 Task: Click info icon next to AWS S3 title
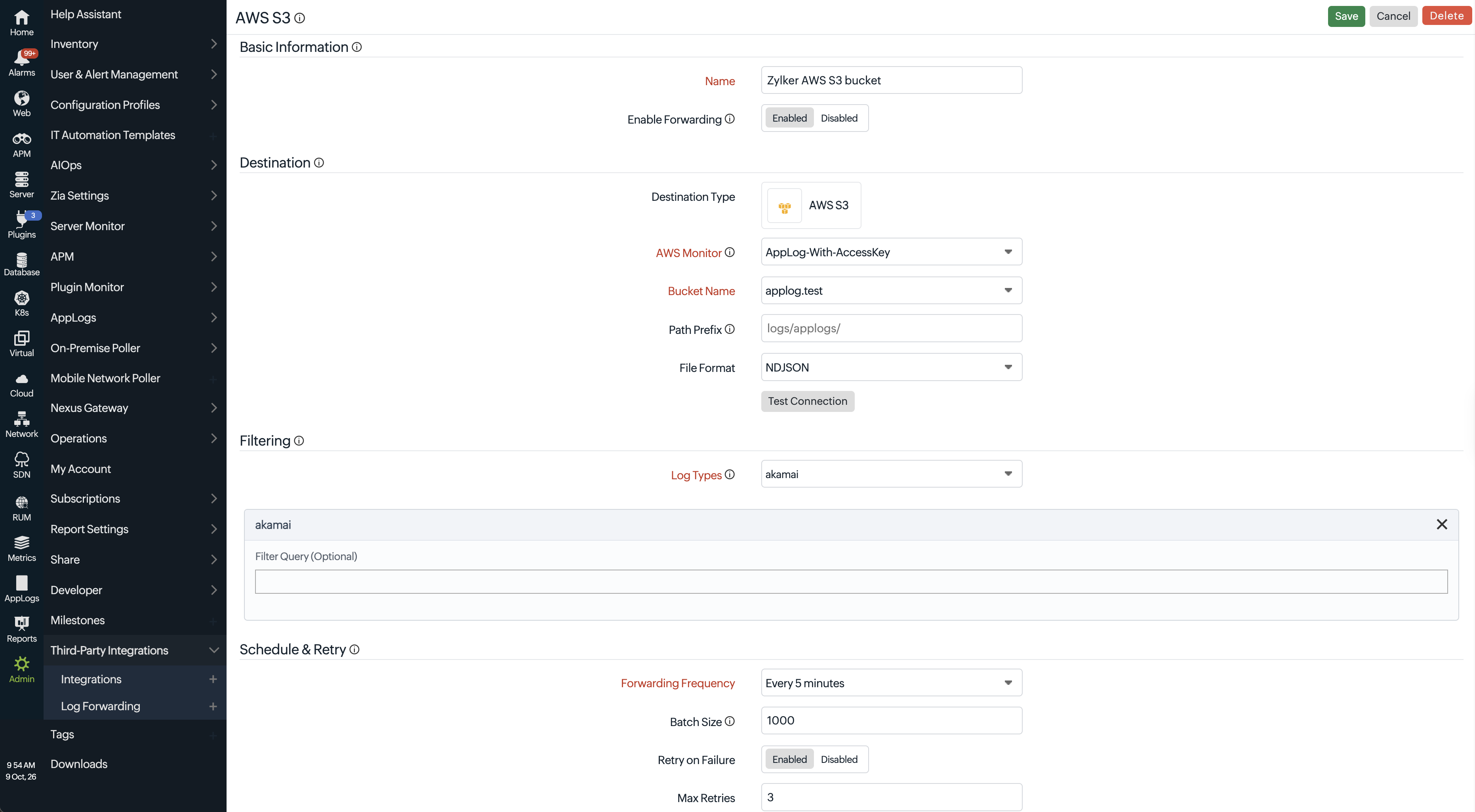[299, 18]
